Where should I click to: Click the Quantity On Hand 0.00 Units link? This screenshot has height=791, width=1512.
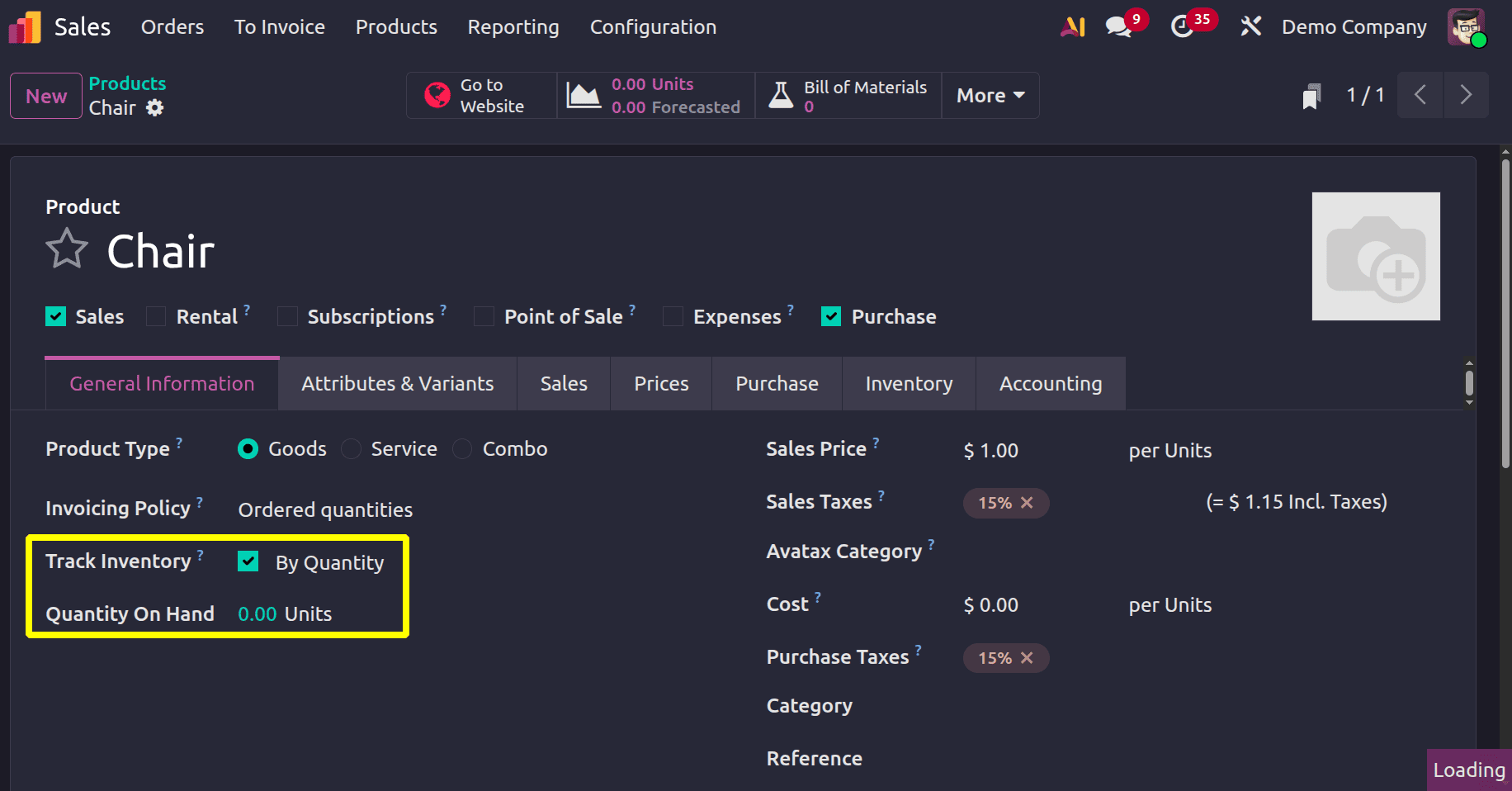pos(284,613)
